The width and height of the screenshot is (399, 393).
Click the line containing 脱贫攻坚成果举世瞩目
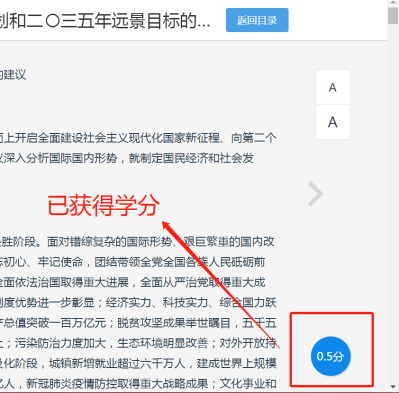[x=138, y=323]
